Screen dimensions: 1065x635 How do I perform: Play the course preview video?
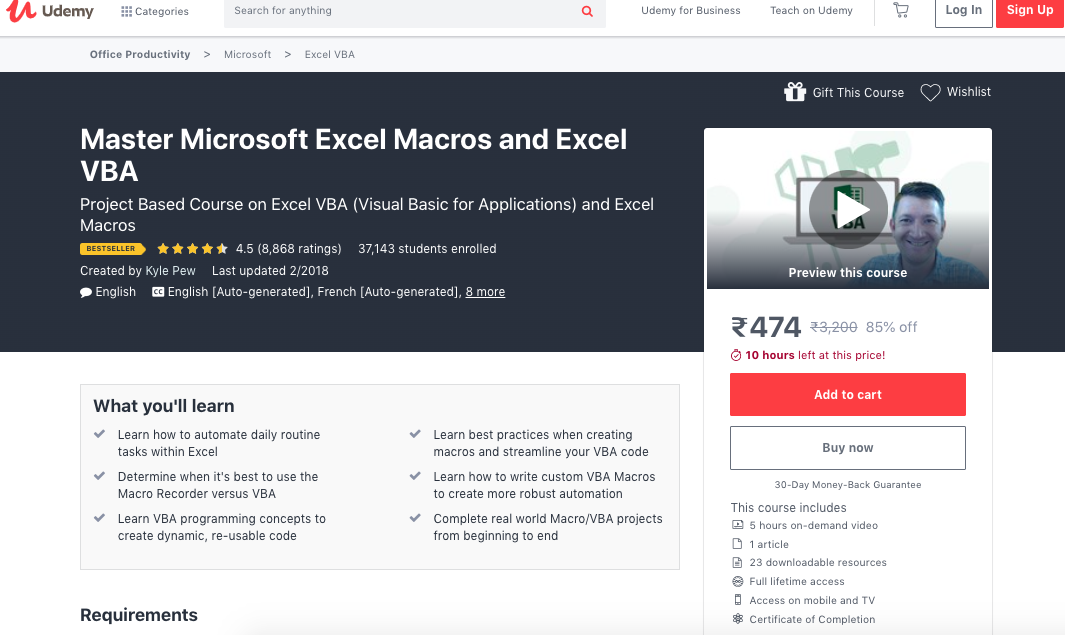coord(848,209)
